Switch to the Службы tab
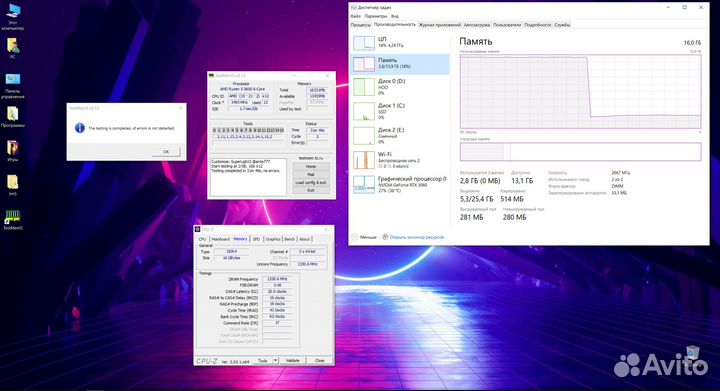The height and width of the screenshot is (391, 720). pos(562,25)
